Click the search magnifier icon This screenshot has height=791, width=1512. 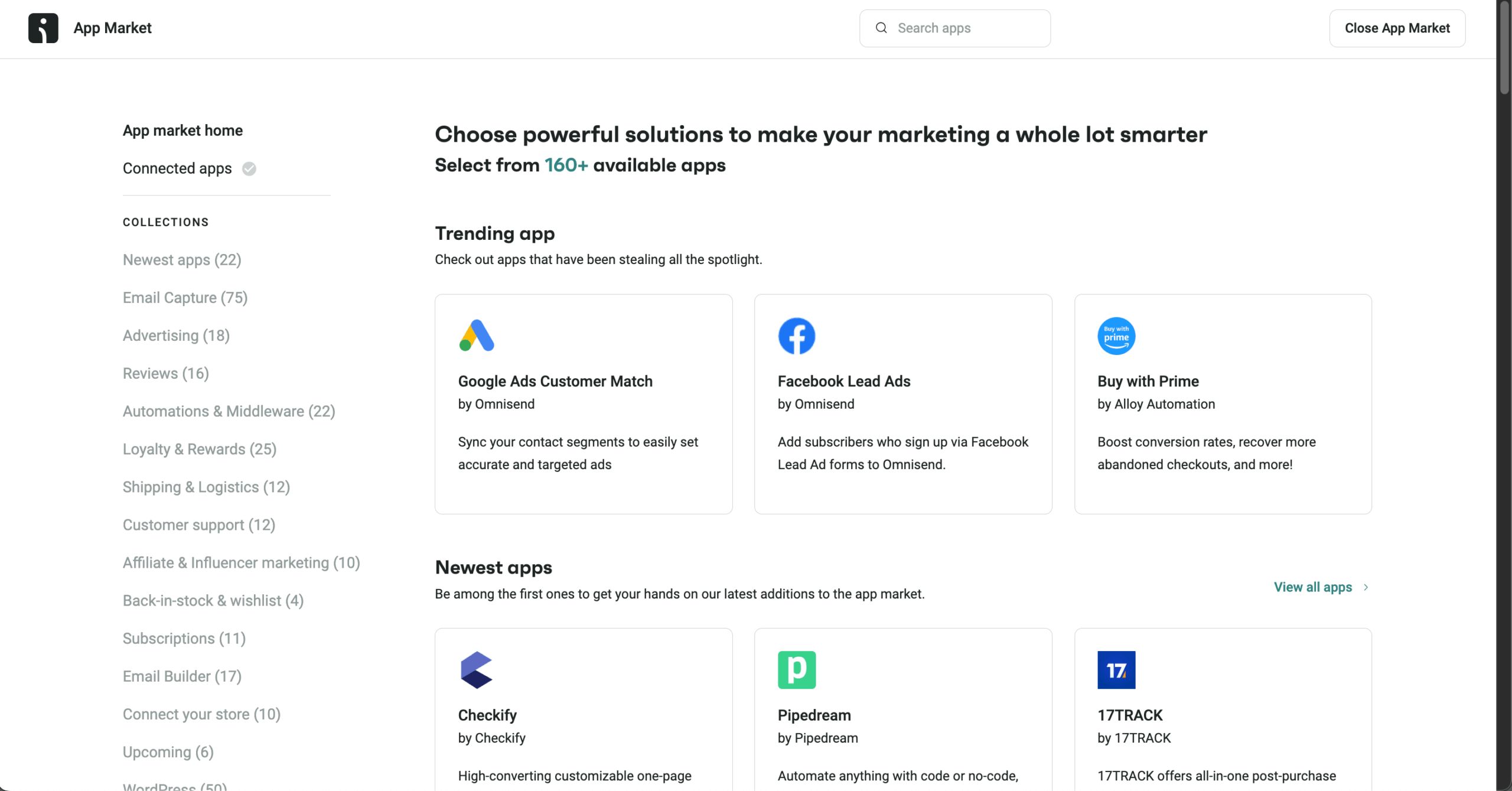(x=881, y=28)
